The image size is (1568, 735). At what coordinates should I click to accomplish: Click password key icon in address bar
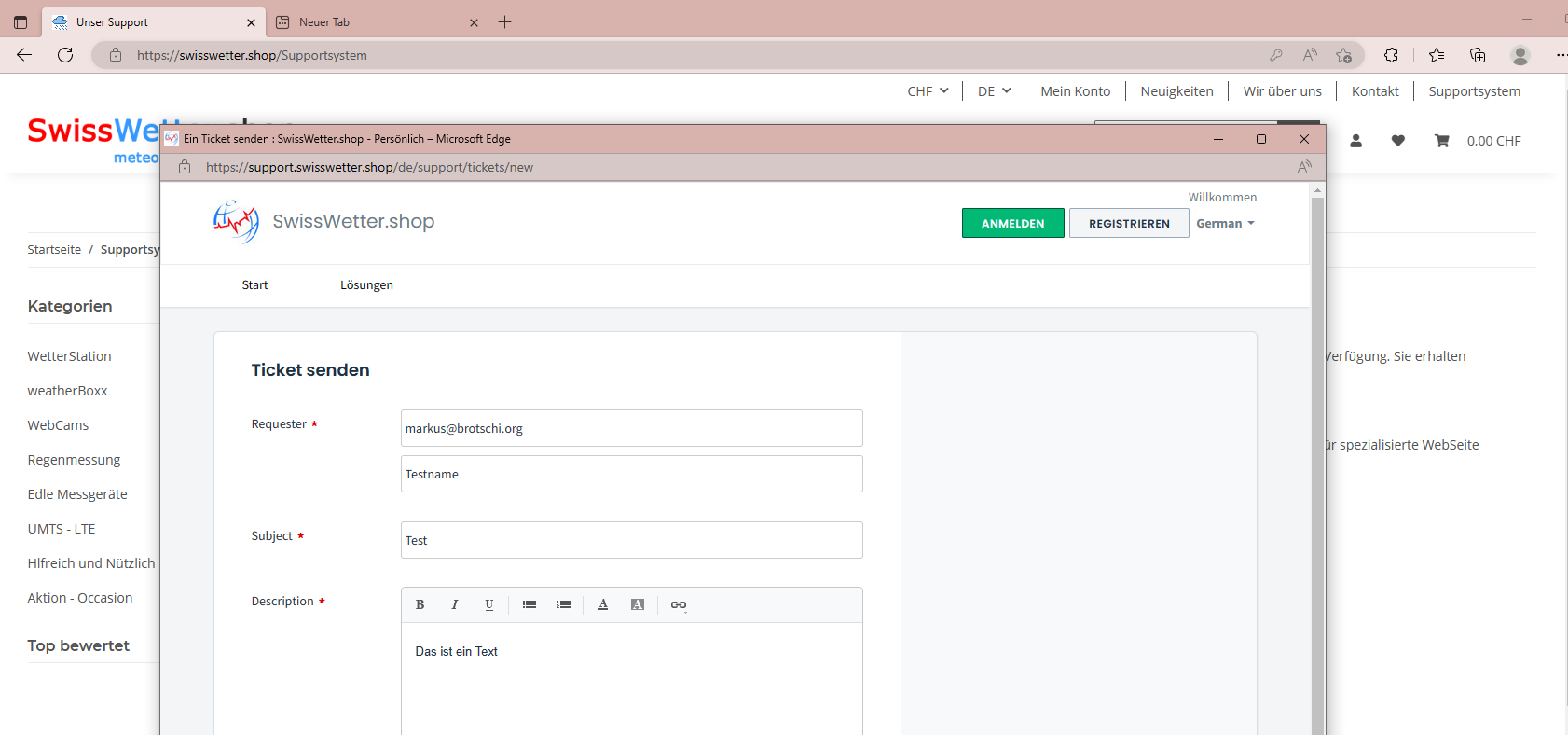tap(1276, 55)
